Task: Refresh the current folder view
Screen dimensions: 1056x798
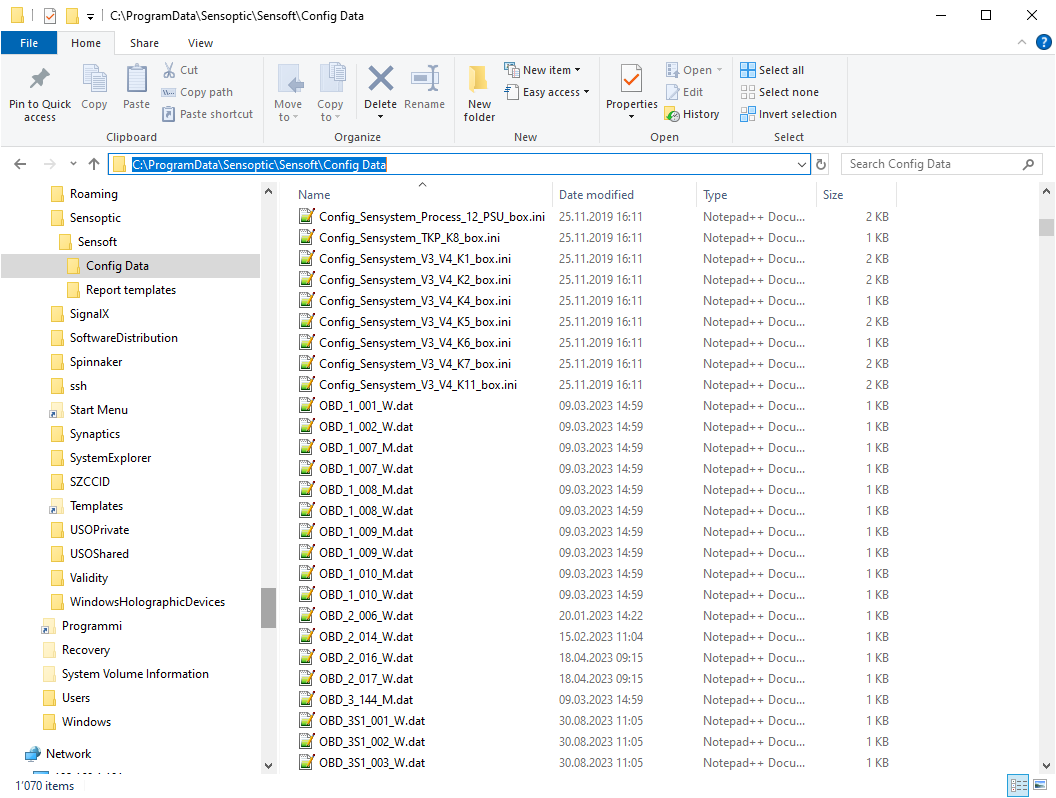Action: click(821, 164)
